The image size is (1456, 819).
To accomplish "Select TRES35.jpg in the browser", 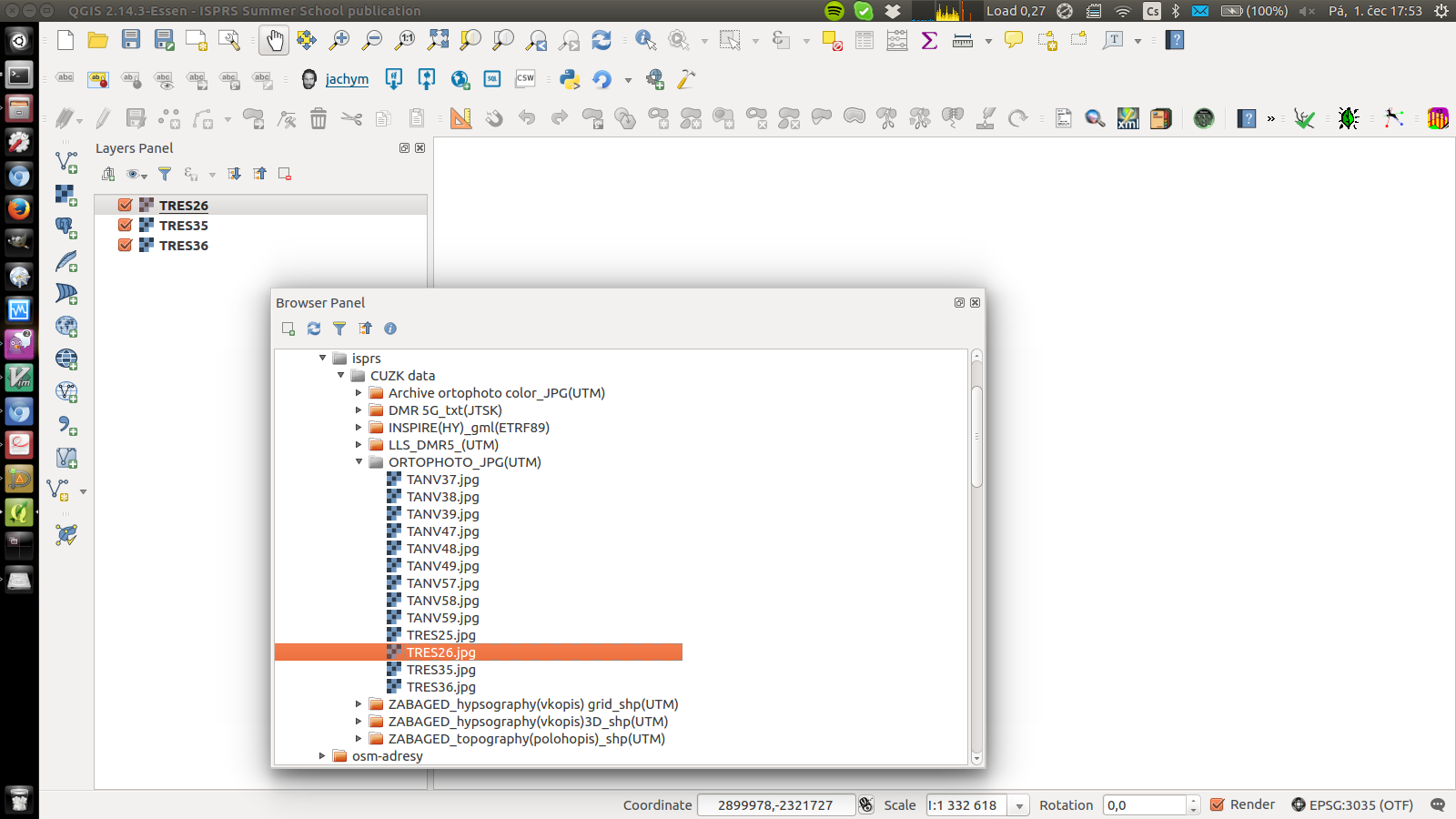I will 440,670.
